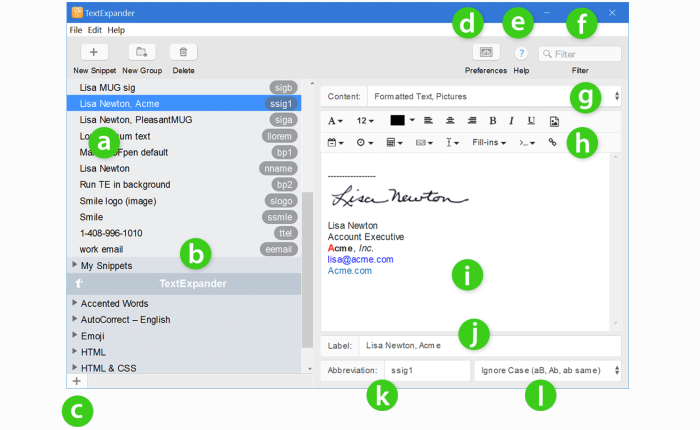Screen dimensions: 700x430
Task: Toggle underline formatting
Action: point(531,121)
